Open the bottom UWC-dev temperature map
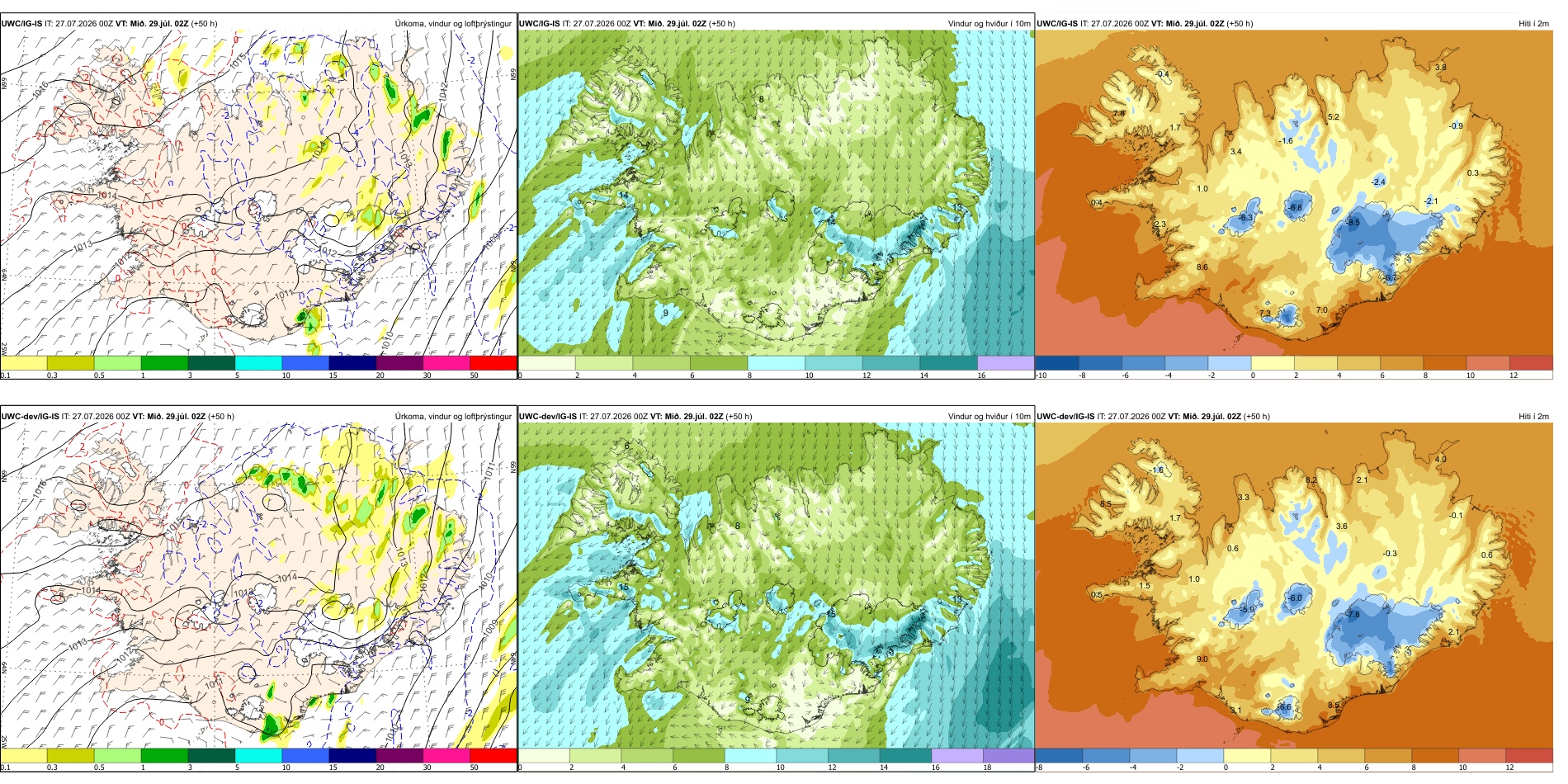Image resolution: width=1568 pixels, height=784 pixels. click(1294, 586)
